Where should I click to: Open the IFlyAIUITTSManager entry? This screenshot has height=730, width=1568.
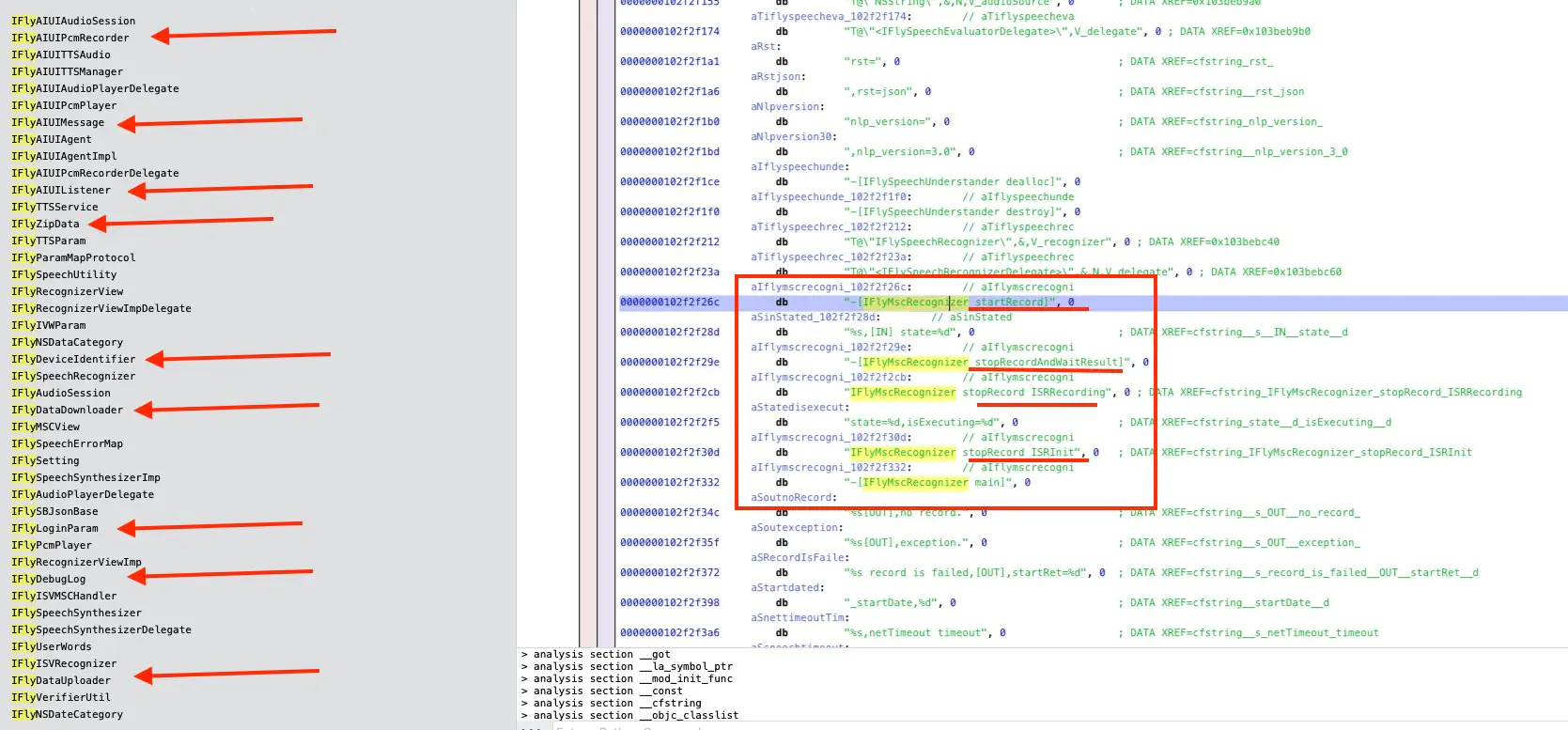tap(67, 71)
